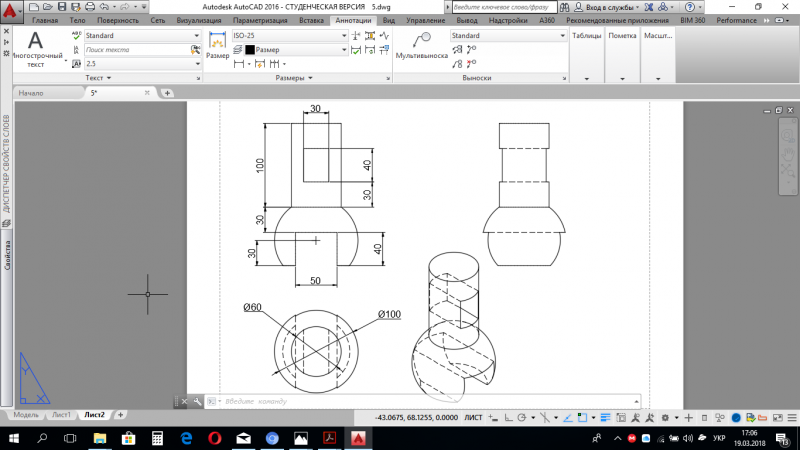Open Opera browser from taskbar
This screenshot has width=800, height=450.
click(215, 438)
